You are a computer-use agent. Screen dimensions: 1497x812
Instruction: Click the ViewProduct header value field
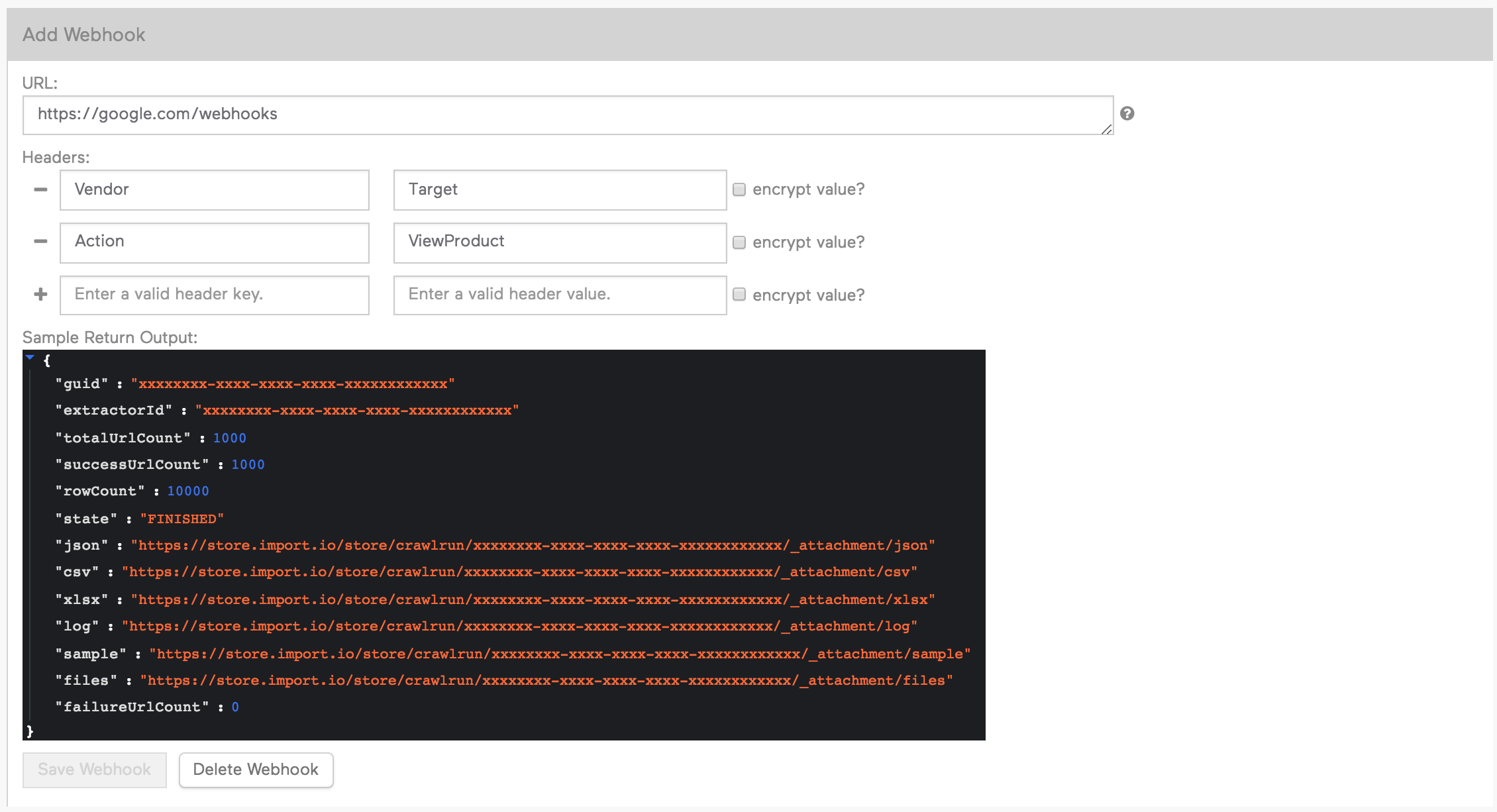pyautogui.click(x=559, y=242)
